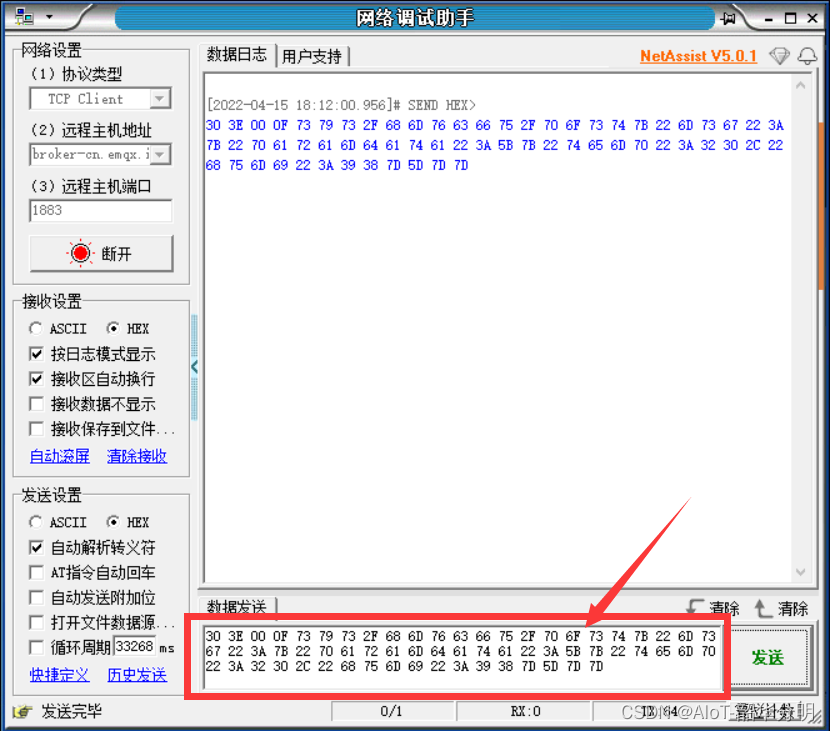830x731 pixels.
Task: Select the 数据日志 tab
Action: coord(237,55)
